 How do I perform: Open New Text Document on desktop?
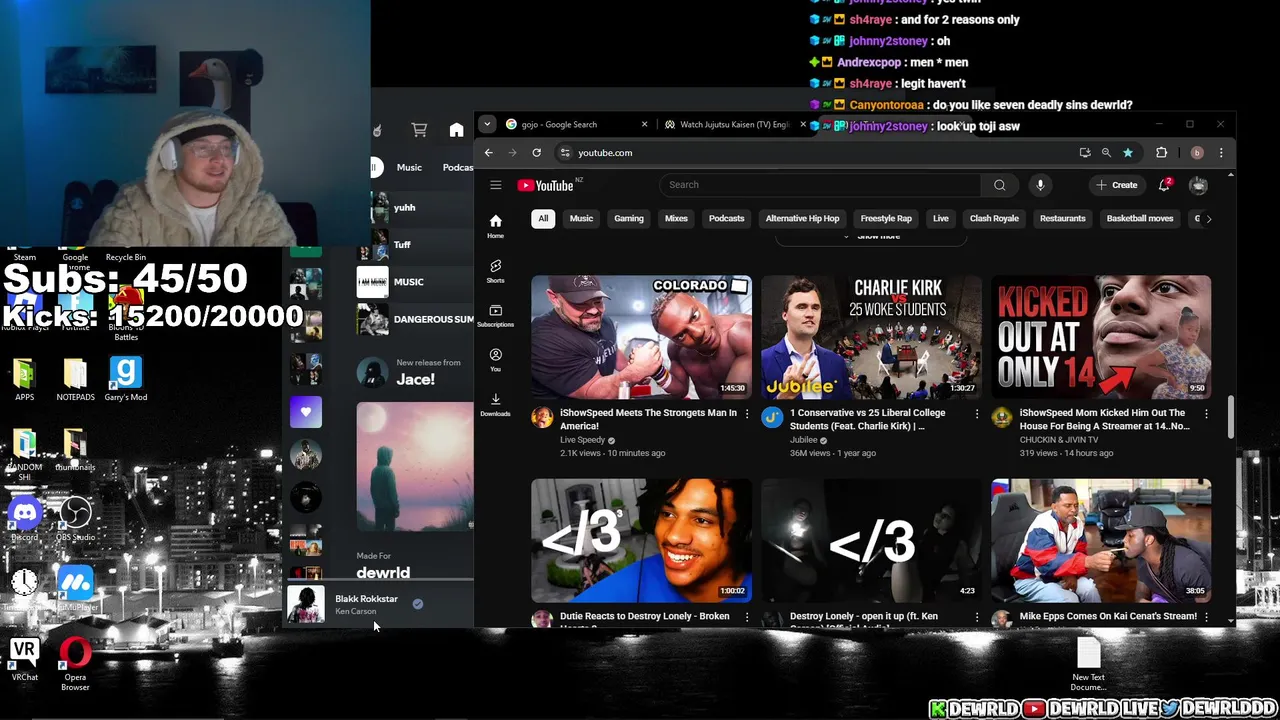click(x=1088, y=665)
